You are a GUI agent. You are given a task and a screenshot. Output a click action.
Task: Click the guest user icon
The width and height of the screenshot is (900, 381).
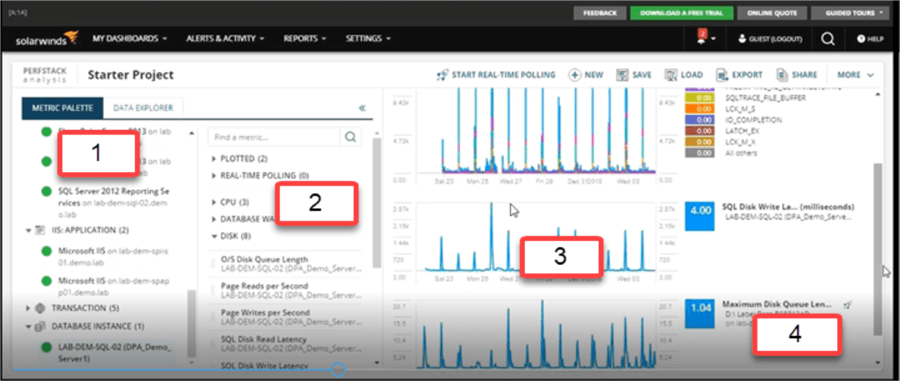point(742,39)
